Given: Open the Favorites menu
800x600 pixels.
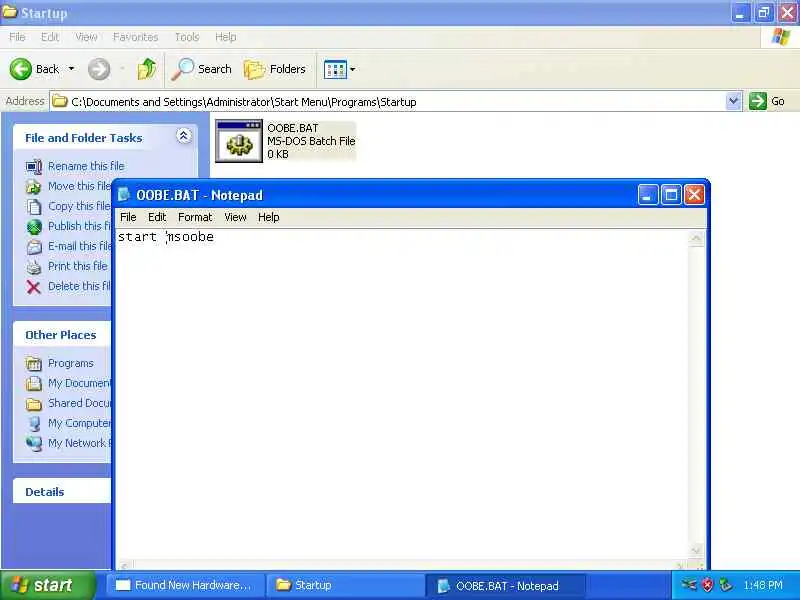Looking at the screenshot, I should tap(135, 37).
